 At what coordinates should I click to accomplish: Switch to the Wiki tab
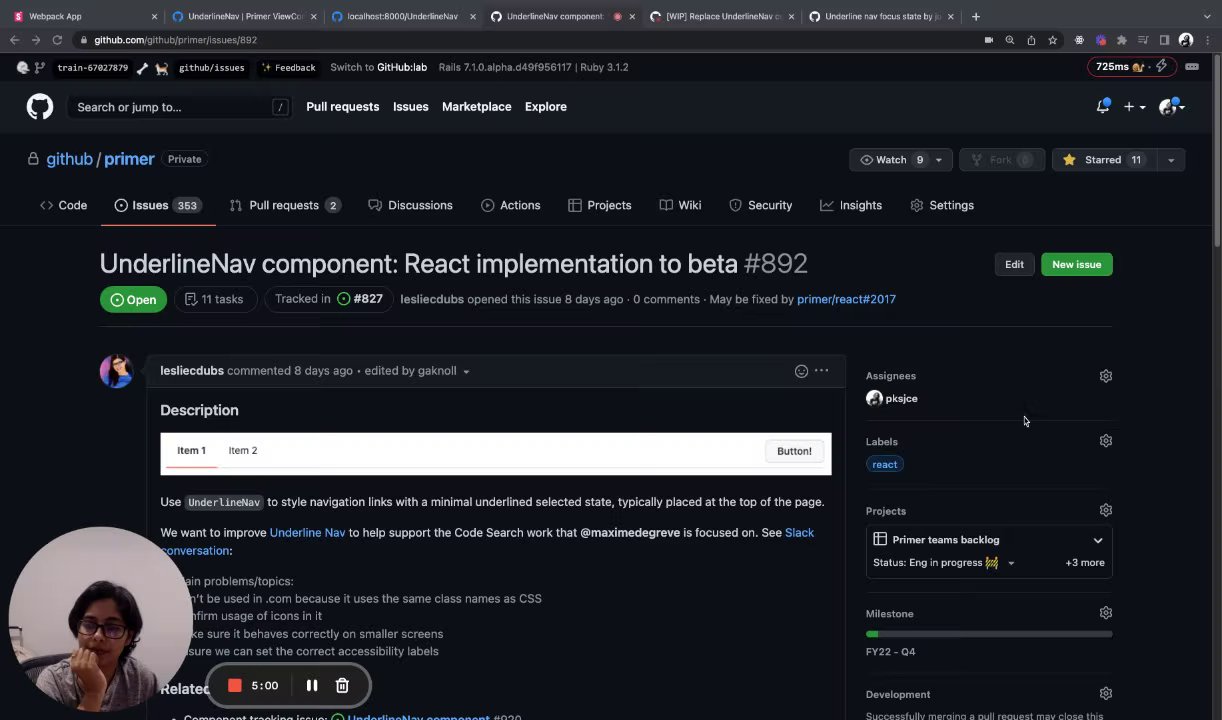click(x=680, y=205)
